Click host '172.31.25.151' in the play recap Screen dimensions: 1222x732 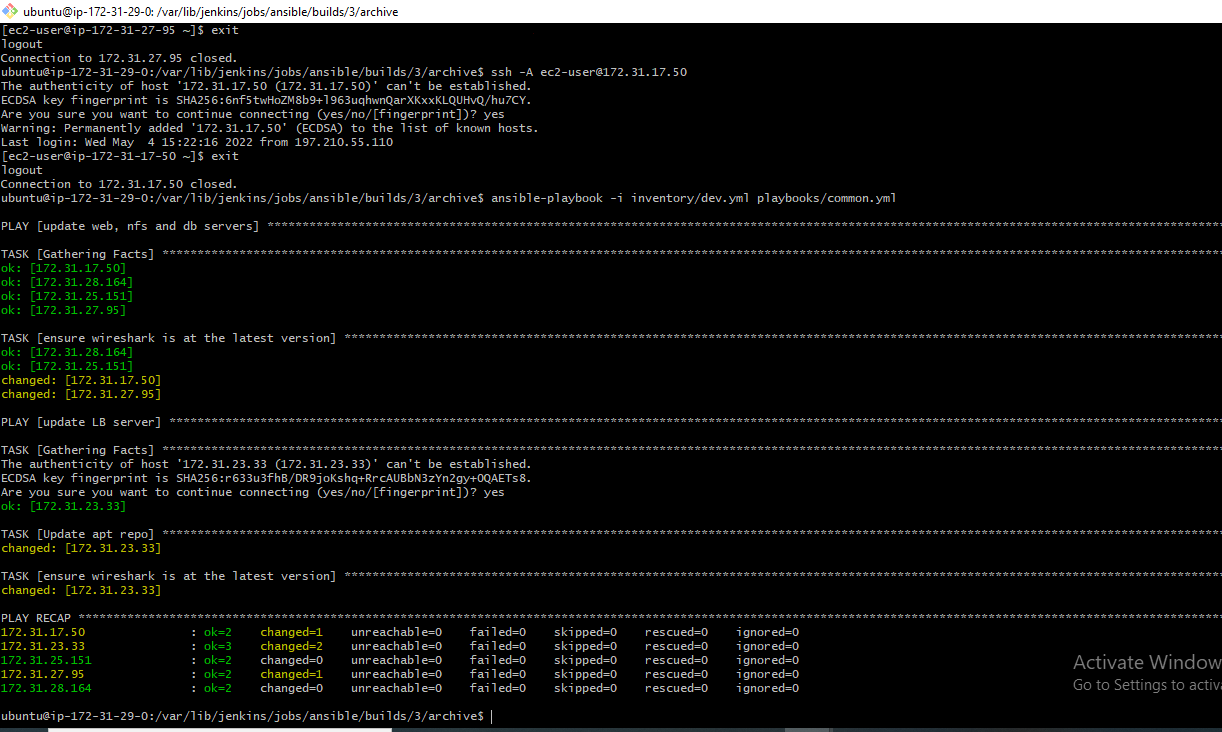point(46,660)
